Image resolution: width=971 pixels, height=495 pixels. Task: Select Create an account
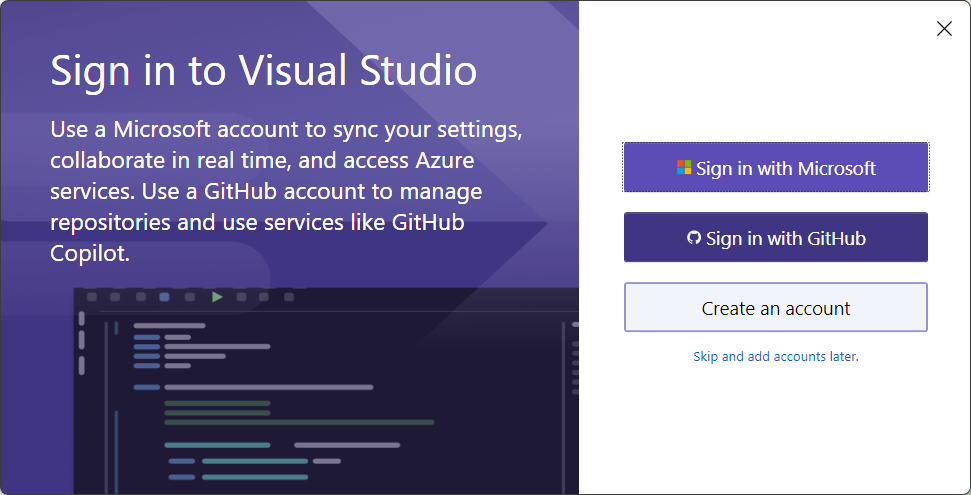[x=775, y=307]
